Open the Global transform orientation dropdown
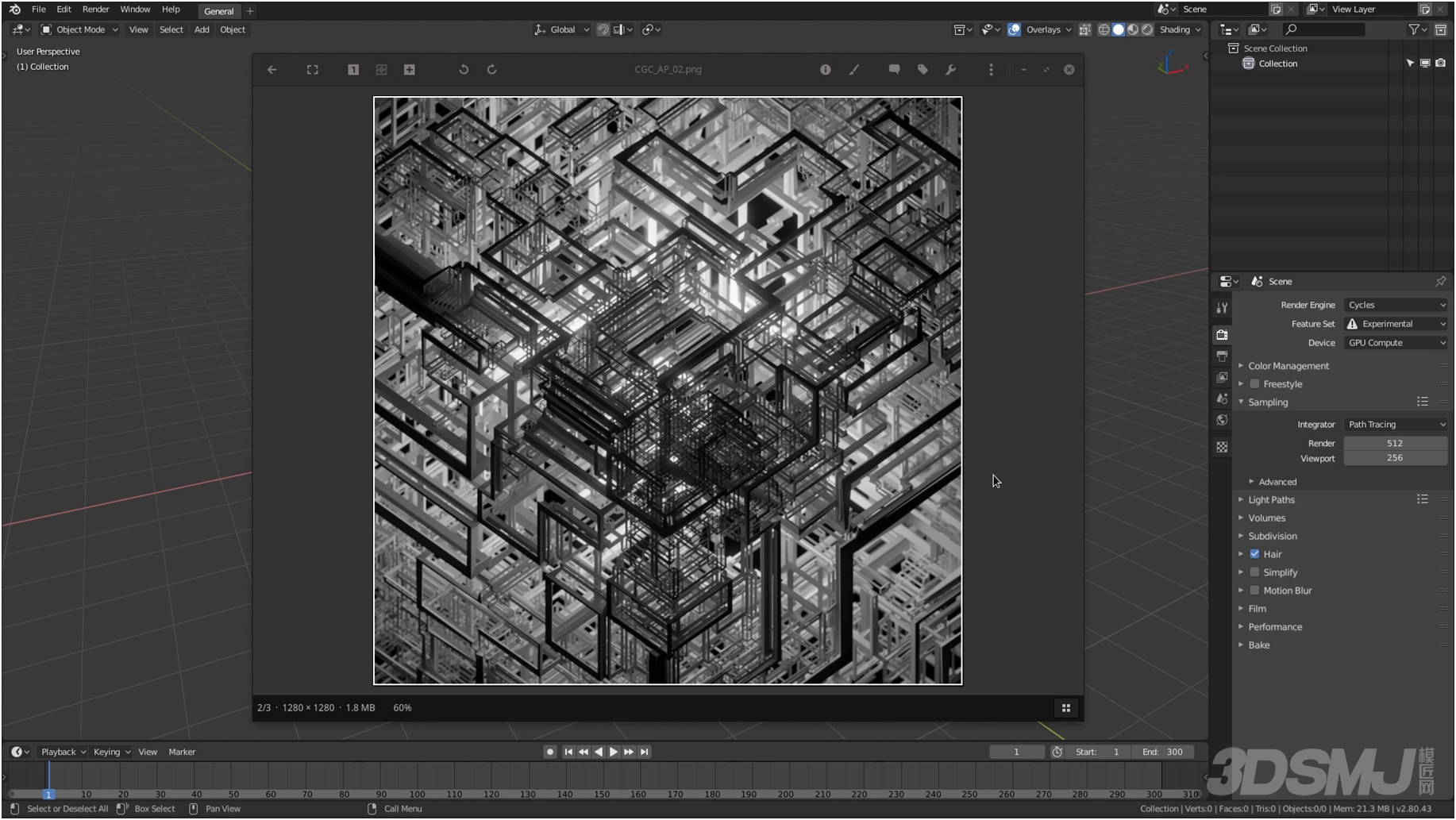 pos(562,30)
